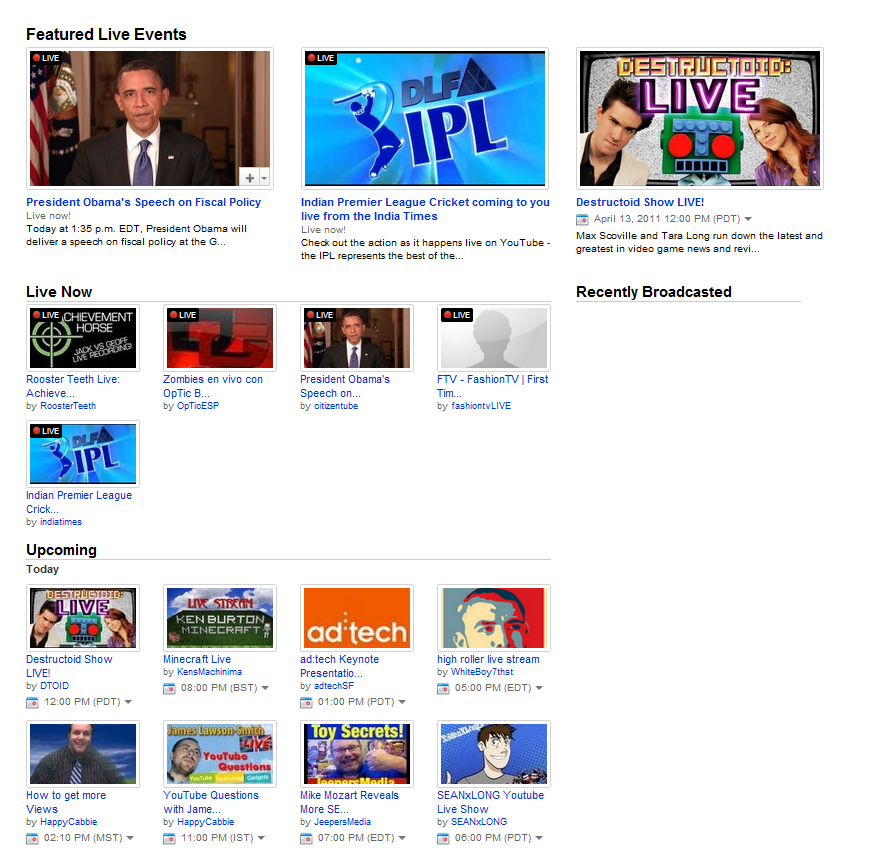
Task: Visit the indiatimes channel link
Action: 61,522
